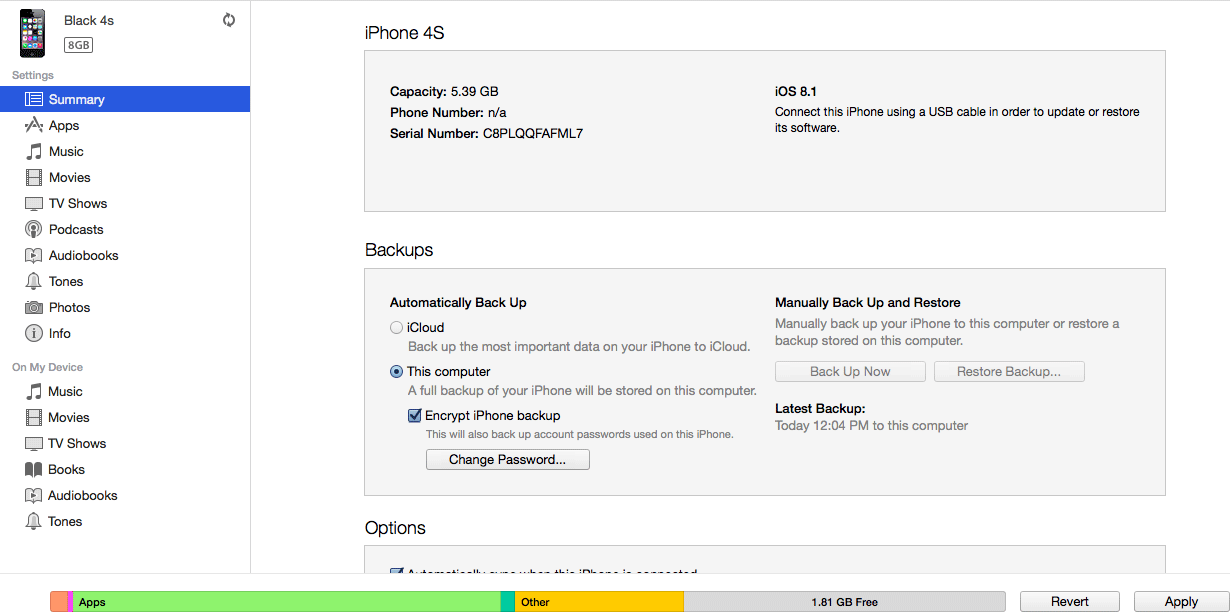Click the Black 4s device name

point(89,21)
